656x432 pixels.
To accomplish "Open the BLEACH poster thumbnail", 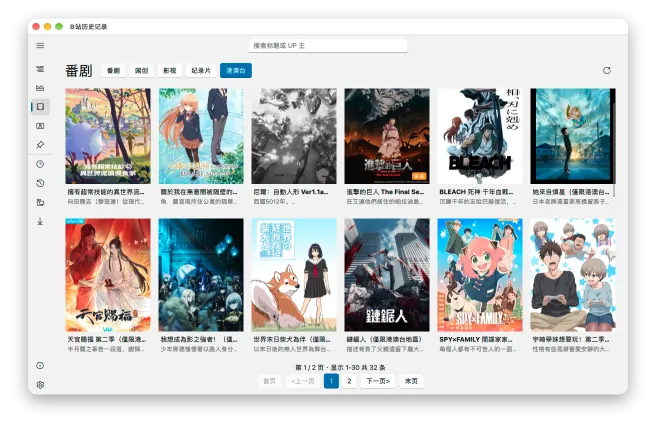I will (x=480, y=136).
